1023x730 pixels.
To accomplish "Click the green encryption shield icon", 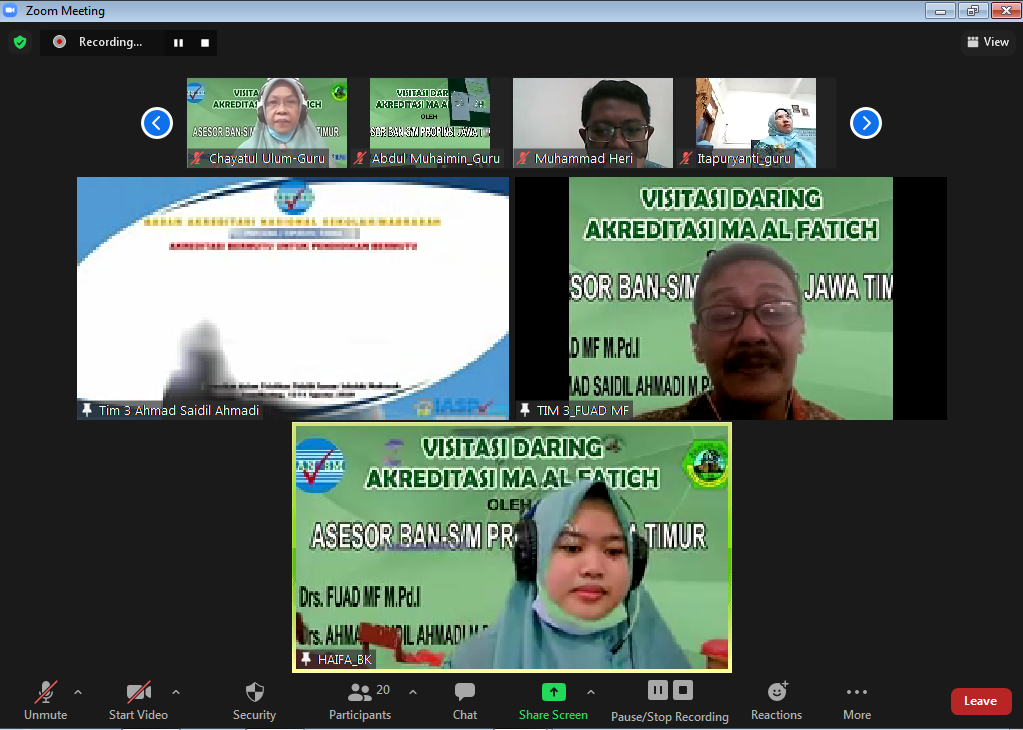I will (19, 42).
